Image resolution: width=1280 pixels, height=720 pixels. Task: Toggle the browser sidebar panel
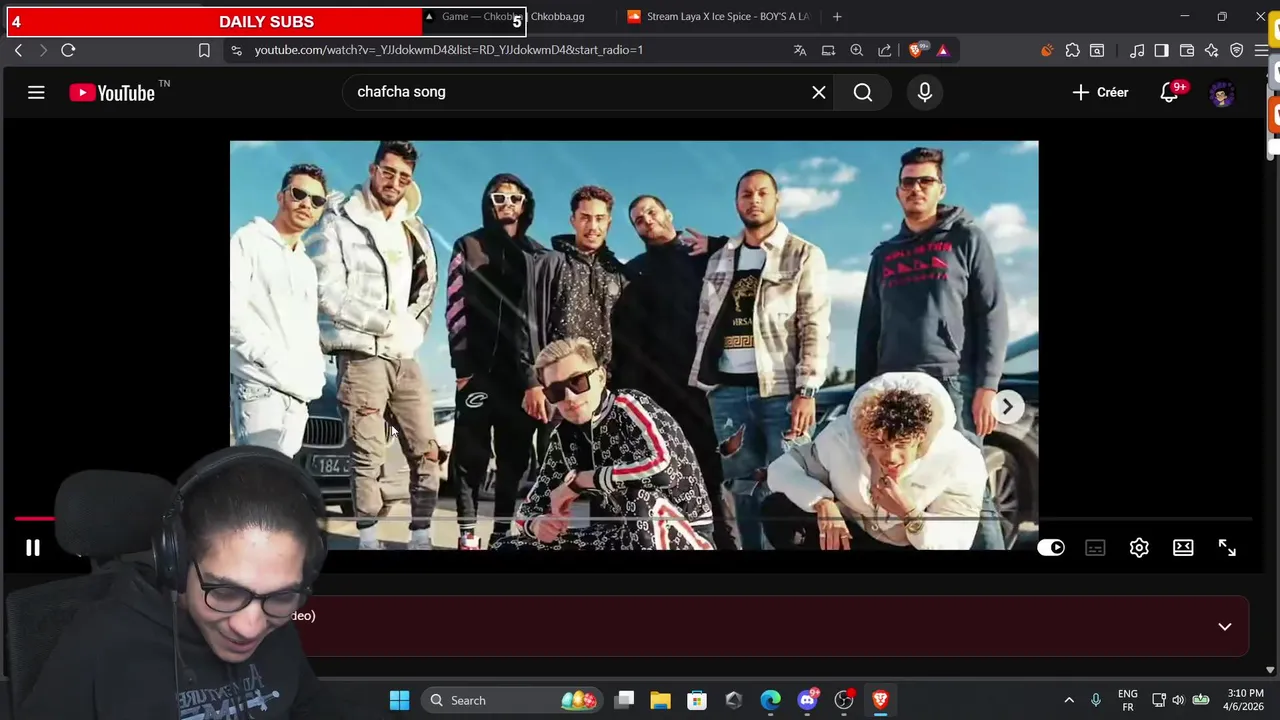[x=1161, y=50]
